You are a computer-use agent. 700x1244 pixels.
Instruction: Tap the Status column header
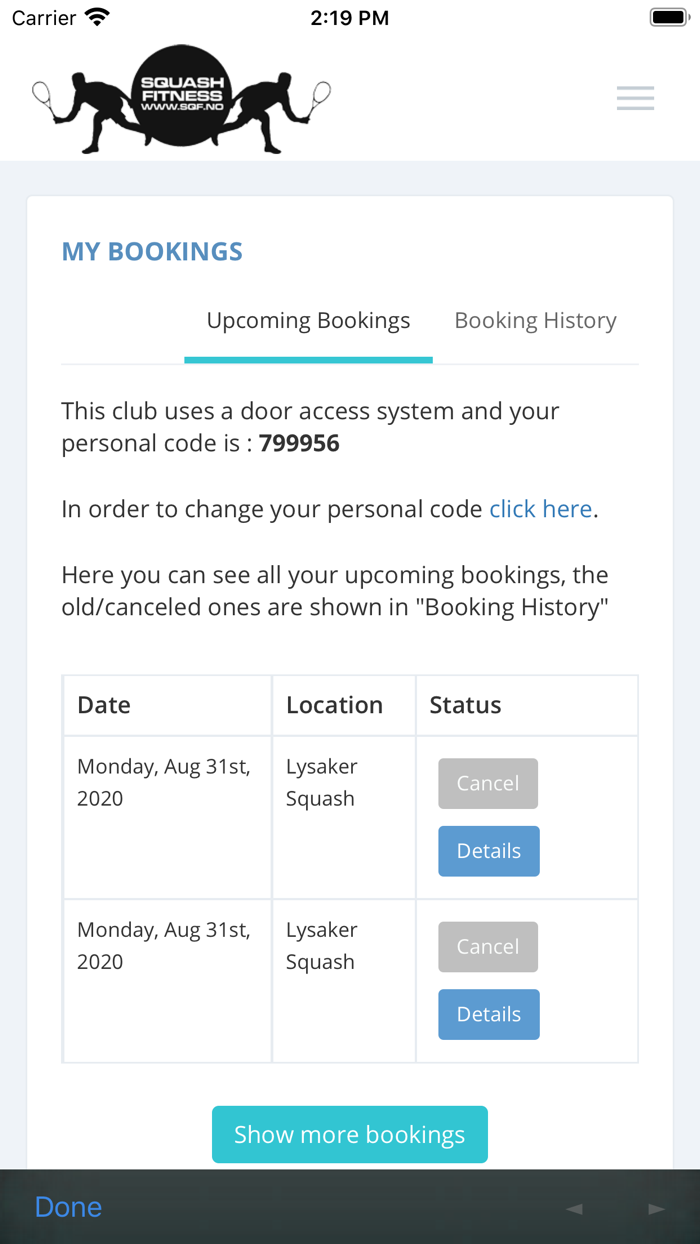465,705
